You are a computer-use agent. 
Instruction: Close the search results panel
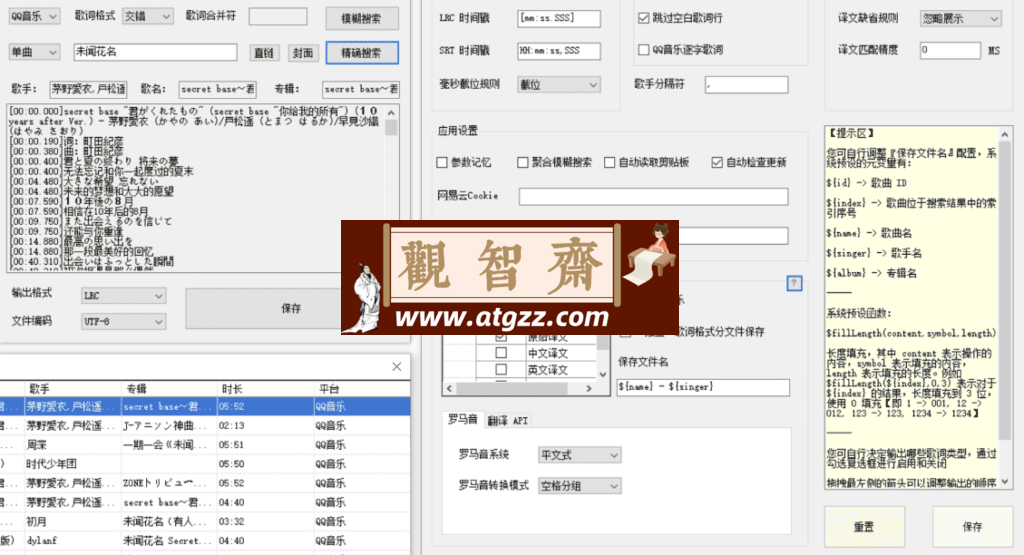pos(396,367)
